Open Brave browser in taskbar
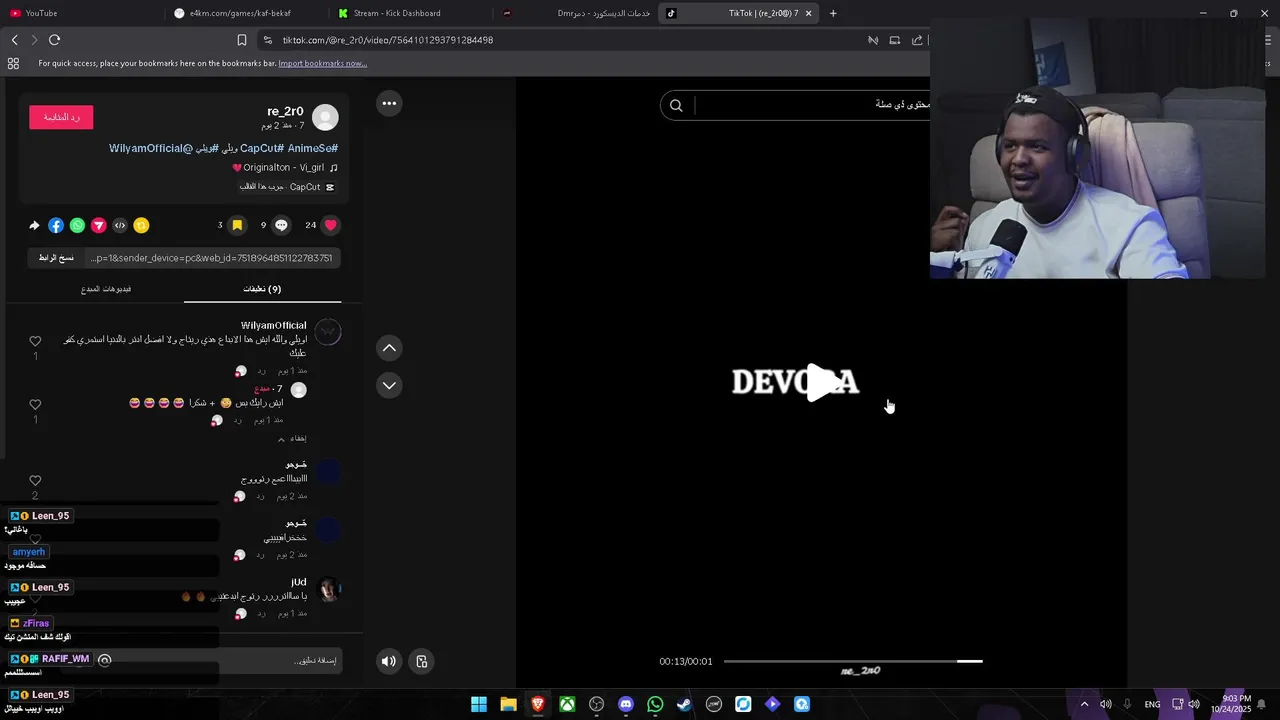1280x720 pixels. 538,704
